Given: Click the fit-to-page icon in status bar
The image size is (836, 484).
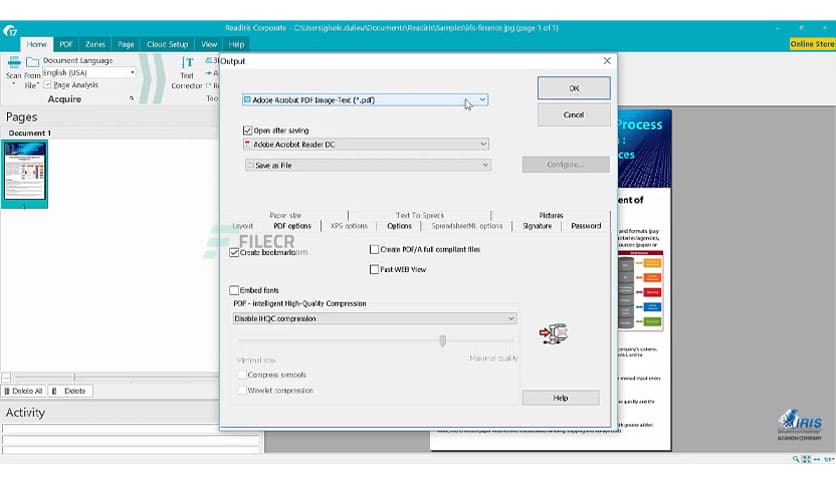Looking at the screenshot, I should pyautogui.click(x=806, y=459).
